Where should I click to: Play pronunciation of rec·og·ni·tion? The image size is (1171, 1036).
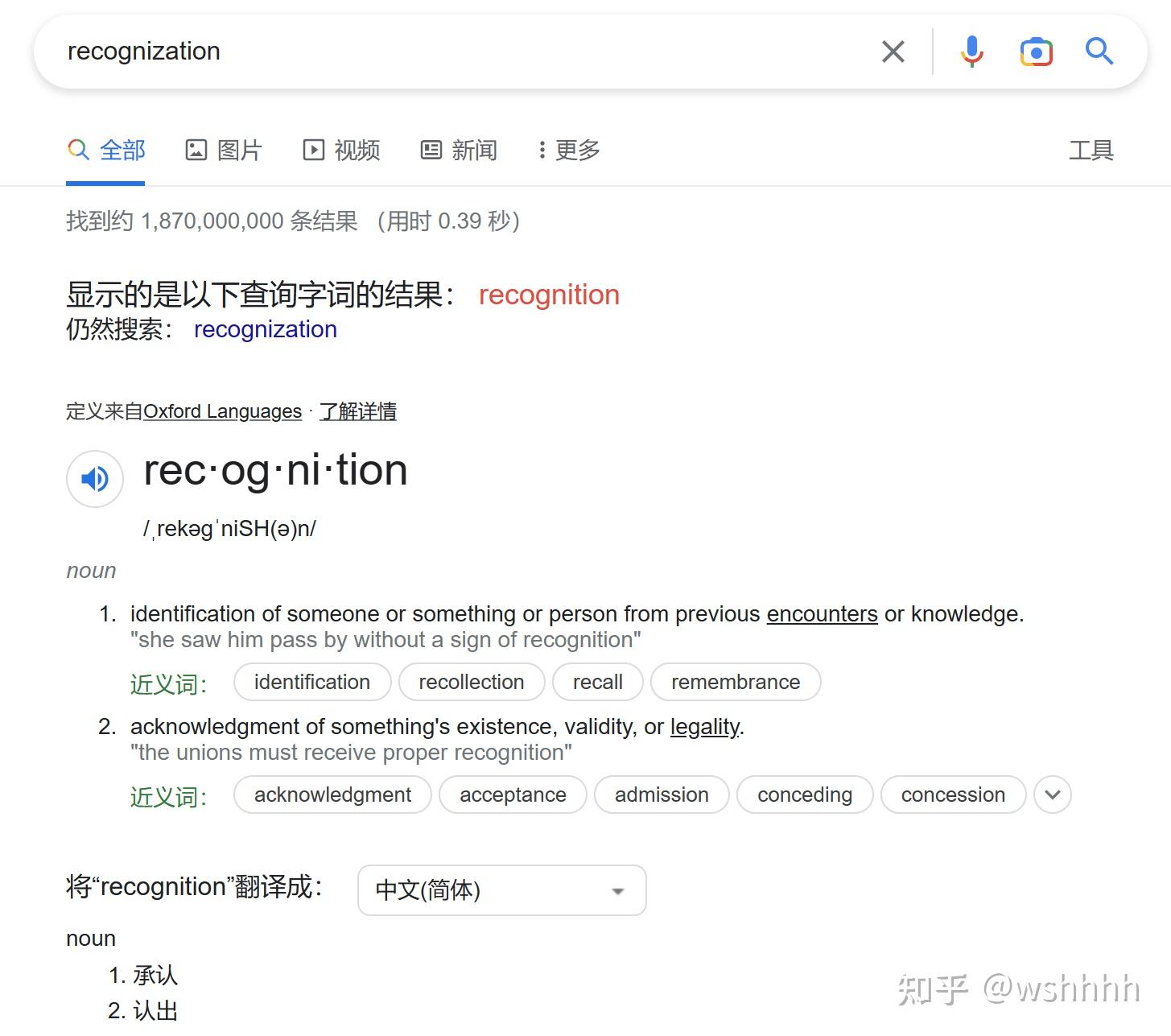(x=94, y=478)
